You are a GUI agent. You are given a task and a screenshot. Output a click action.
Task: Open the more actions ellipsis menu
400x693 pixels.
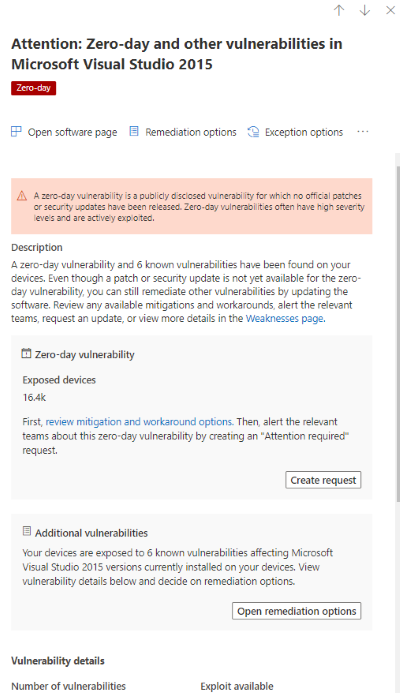click(362, 132)
